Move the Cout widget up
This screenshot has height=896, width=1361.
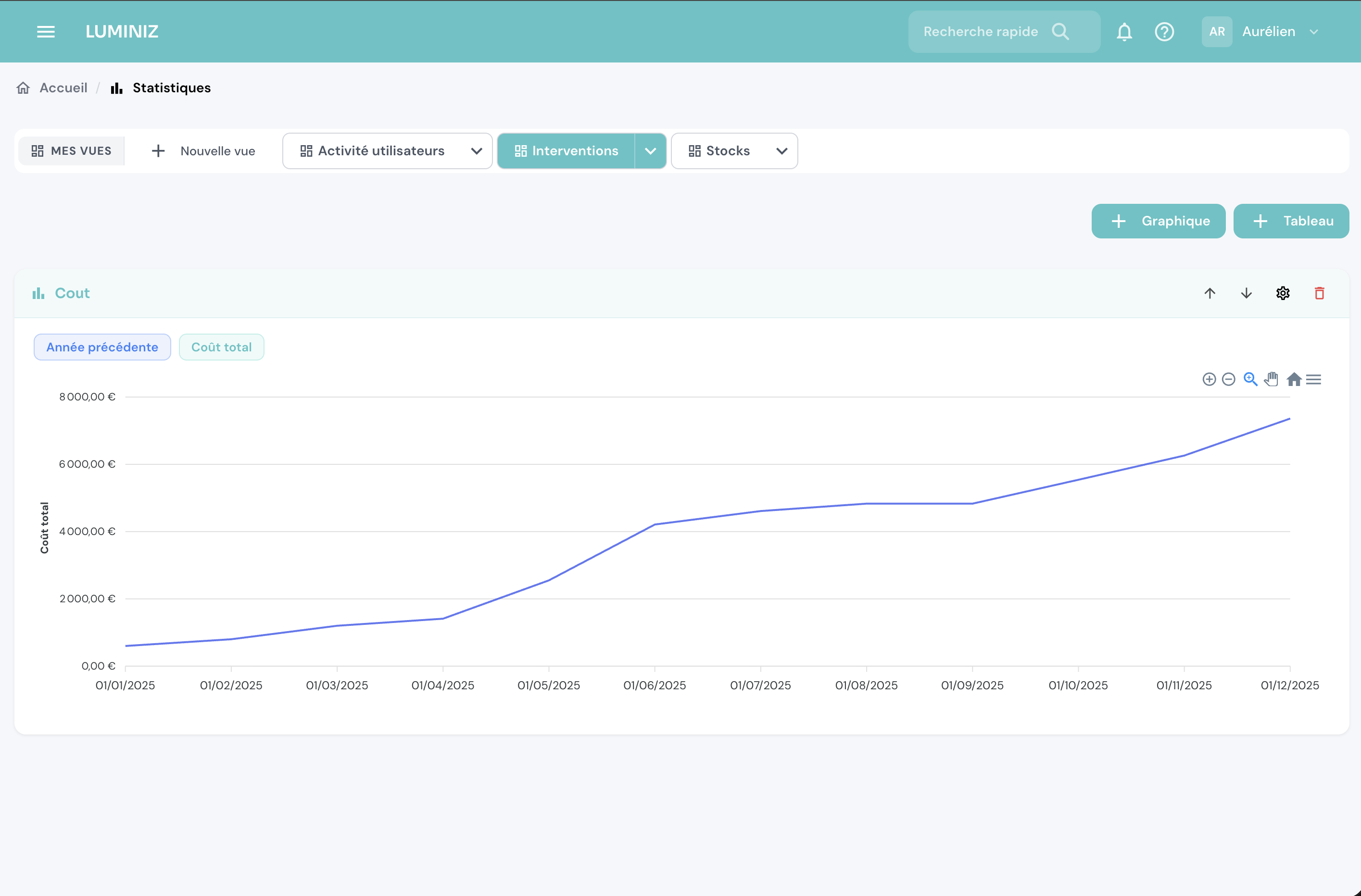1210,293
